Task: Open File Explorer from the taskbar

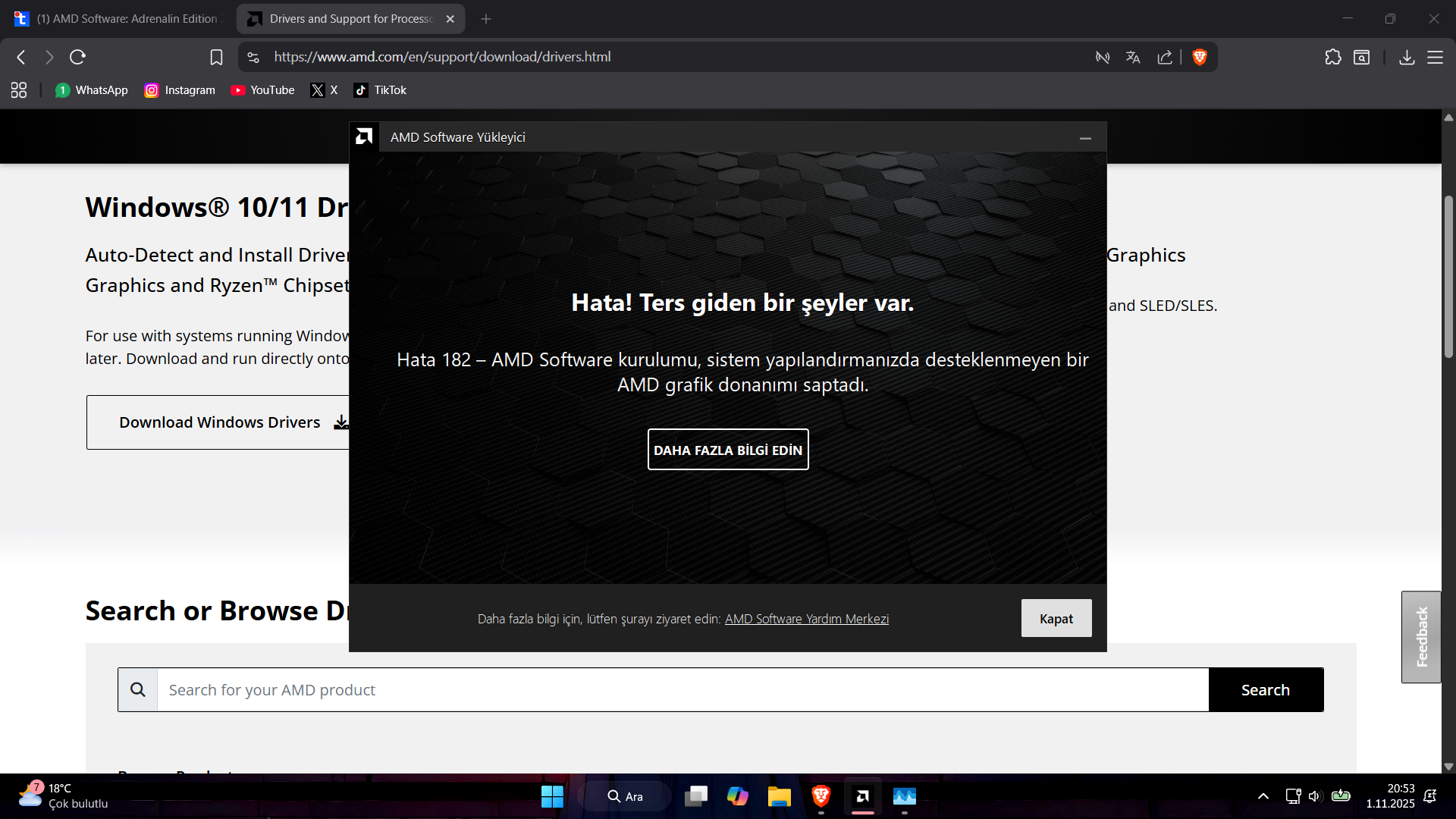Action: 779,796
